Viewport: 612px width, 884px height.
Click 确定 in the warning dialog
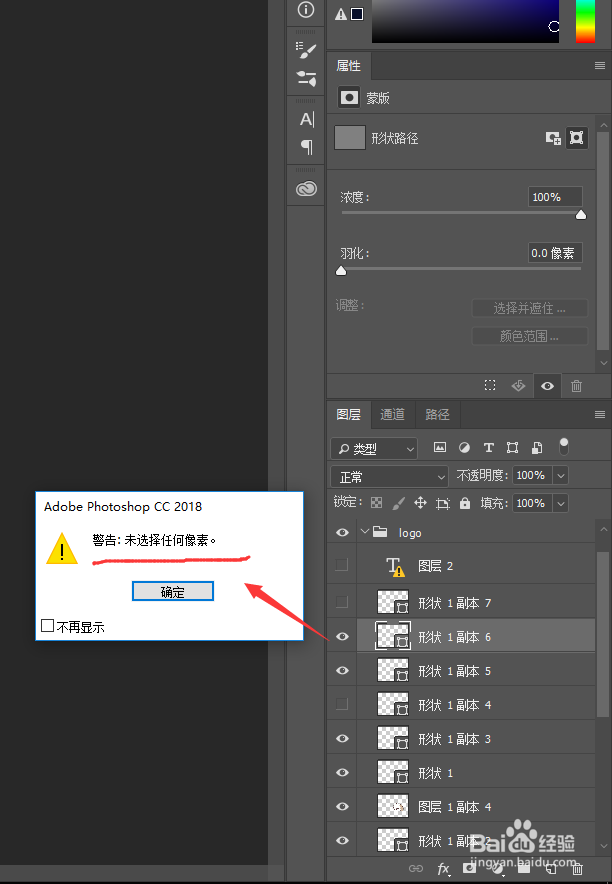click(x=173, y=591)
